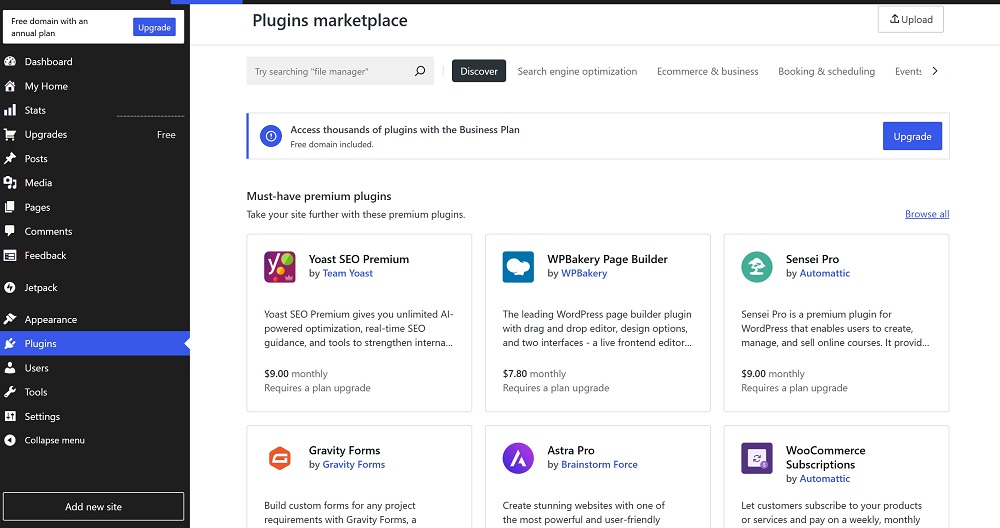Click the info icon in Business Plan banner
This screenshot has height=528, width=1000.
[271, 136]
